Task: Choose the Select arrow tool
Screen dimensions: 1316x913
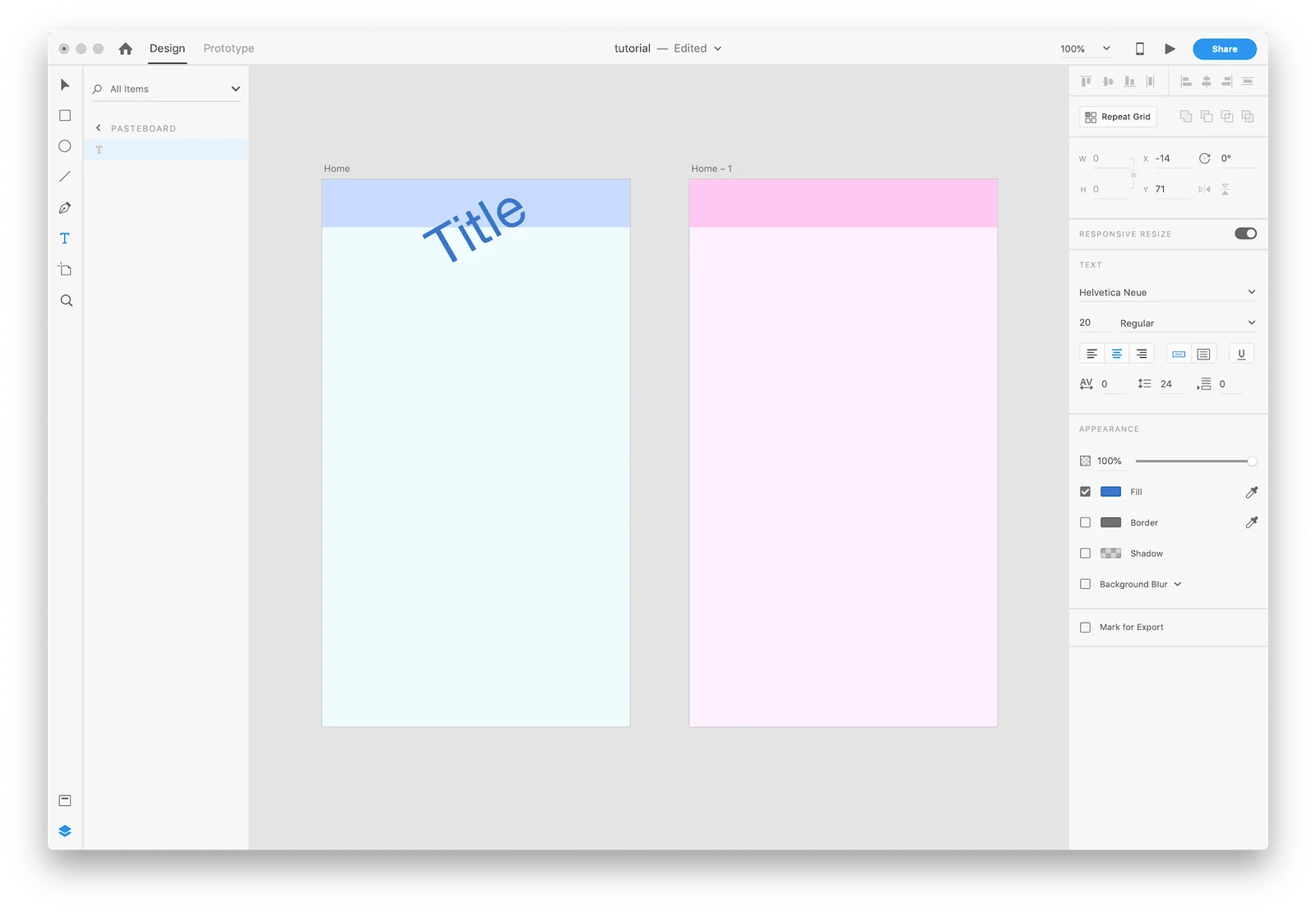Action: (x=65, y=85)
